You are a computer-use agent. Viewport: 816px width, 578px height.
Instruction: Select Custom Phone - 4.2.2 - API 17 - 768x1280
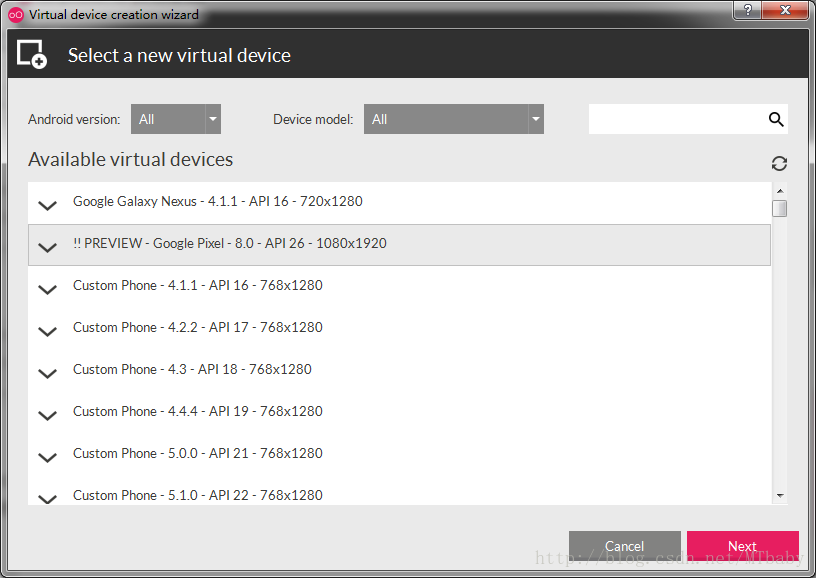[399, 329]
